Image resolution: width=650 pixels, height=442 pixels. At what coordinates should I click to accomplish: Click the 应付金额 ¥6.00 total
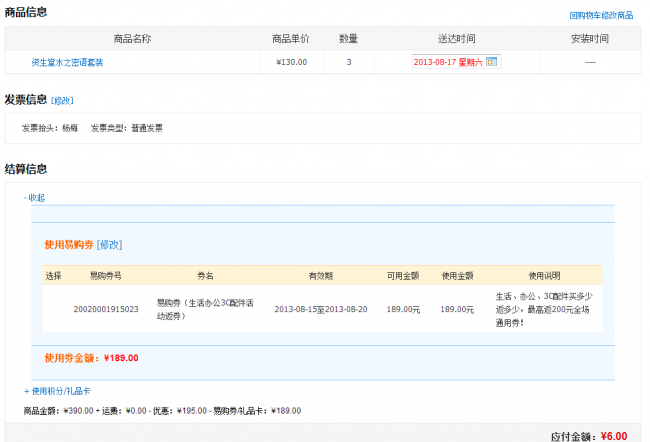coord(589,436)
